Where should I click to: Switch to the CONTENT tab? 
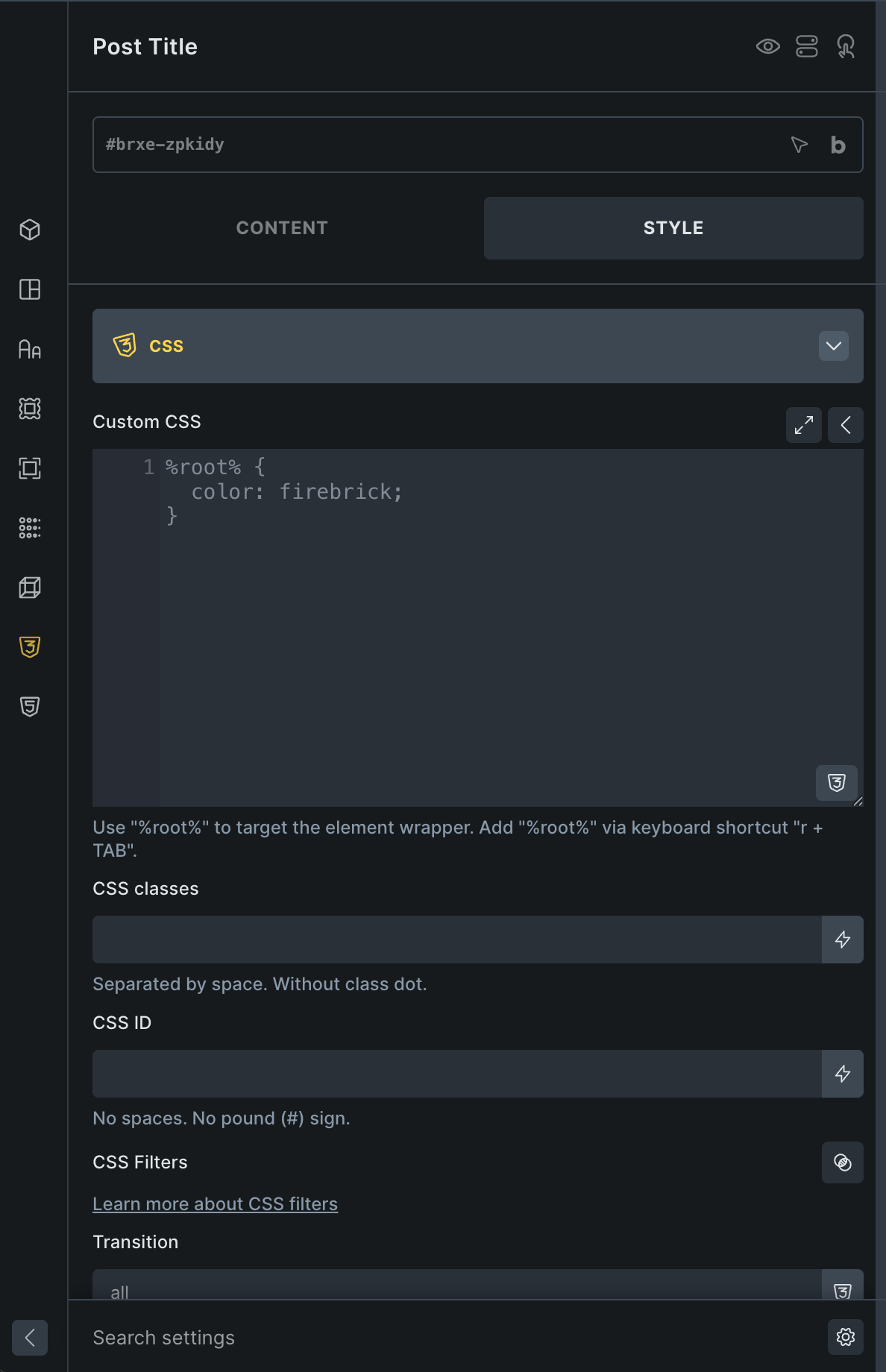[x=282, y=228]
